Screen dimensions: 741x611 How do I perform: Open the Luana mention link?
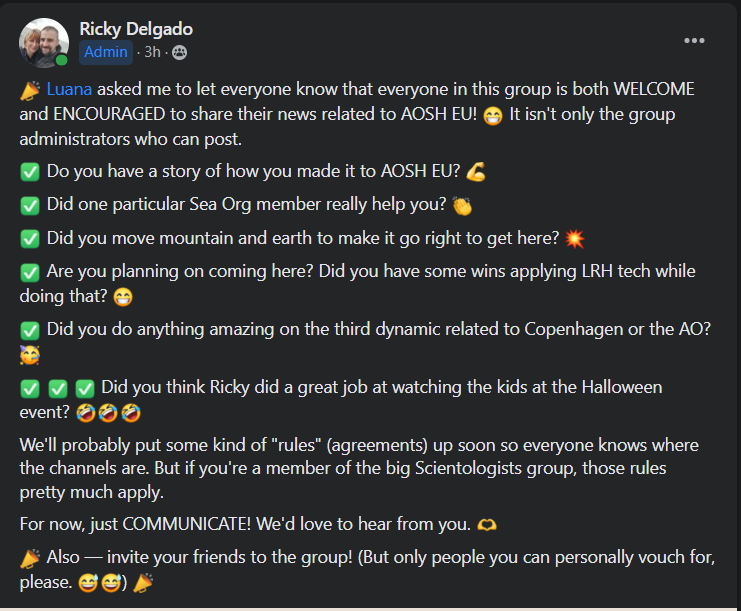click(x=69, y=89)
